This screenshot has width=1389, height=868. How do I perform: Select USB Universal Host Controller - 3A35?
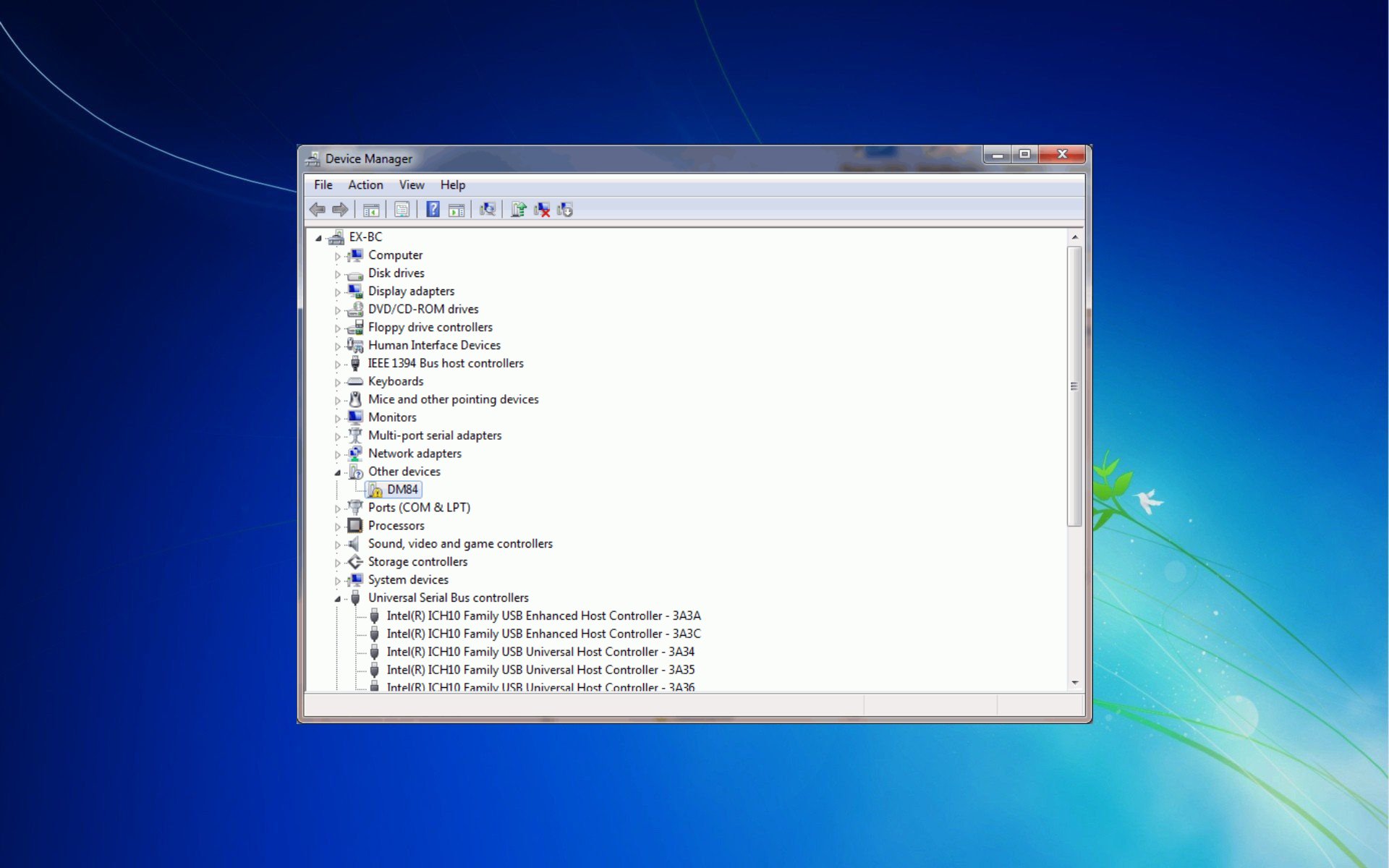(x=540, y=670)
